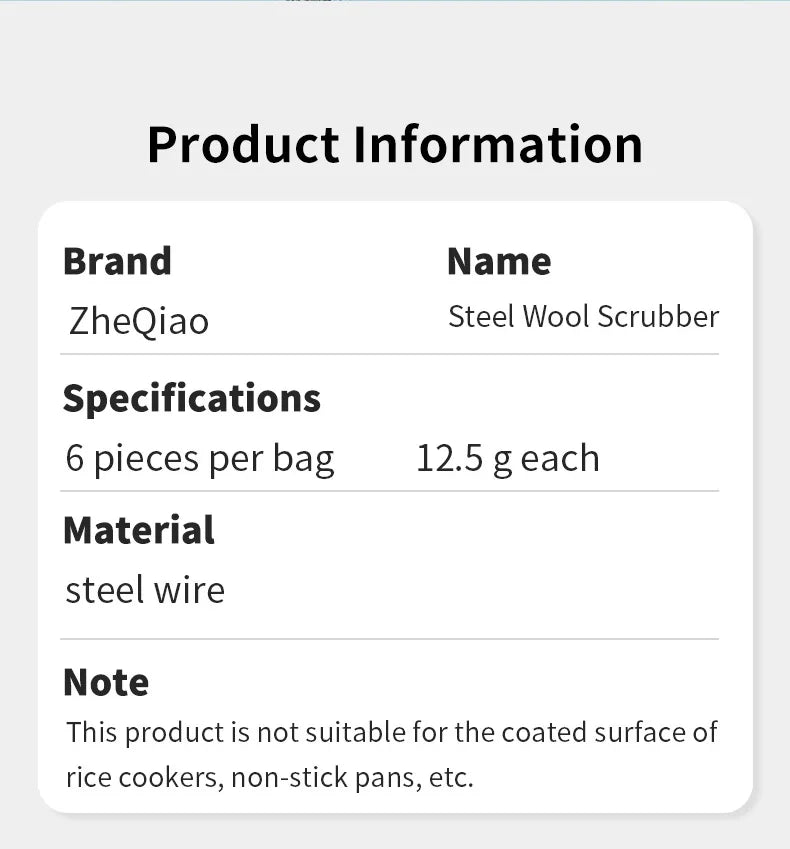This screenshot has height=849, width=790.
Task: Click the divider below the specifications row
Action: click(x=389, y=491)
